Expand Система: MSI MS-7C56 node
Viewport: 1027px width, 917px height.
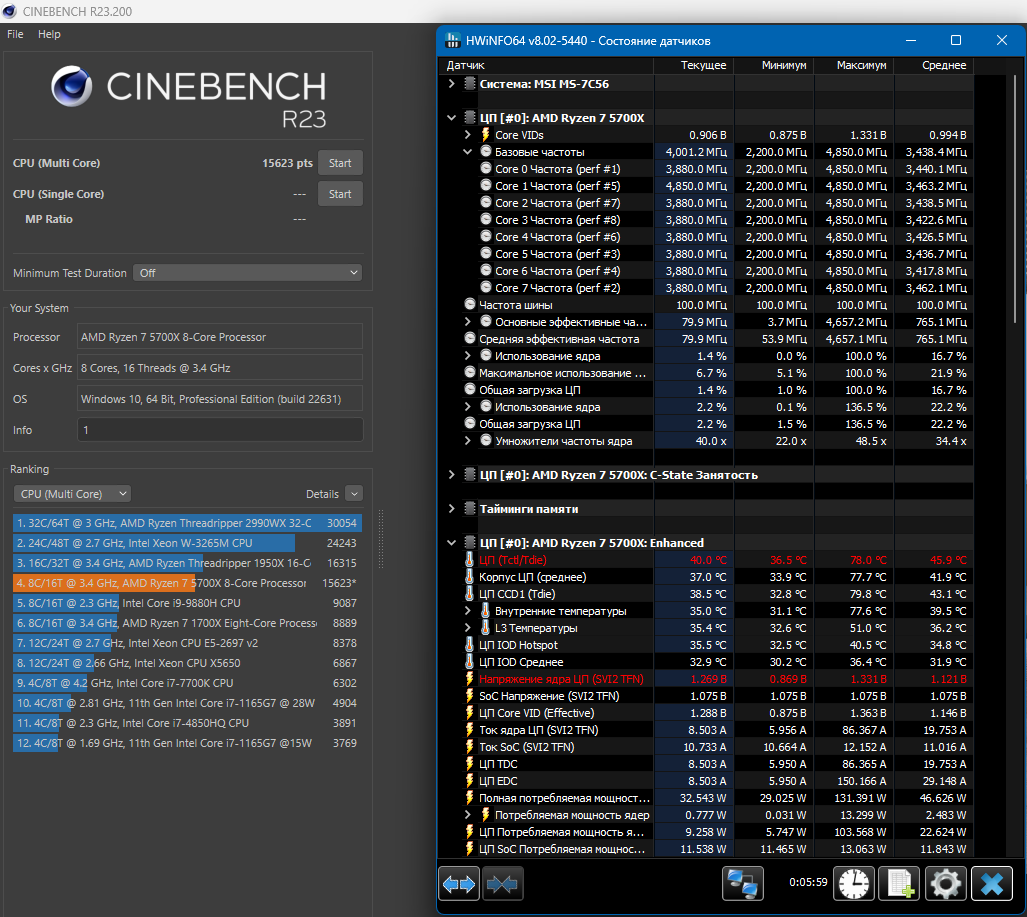point(451,84)
